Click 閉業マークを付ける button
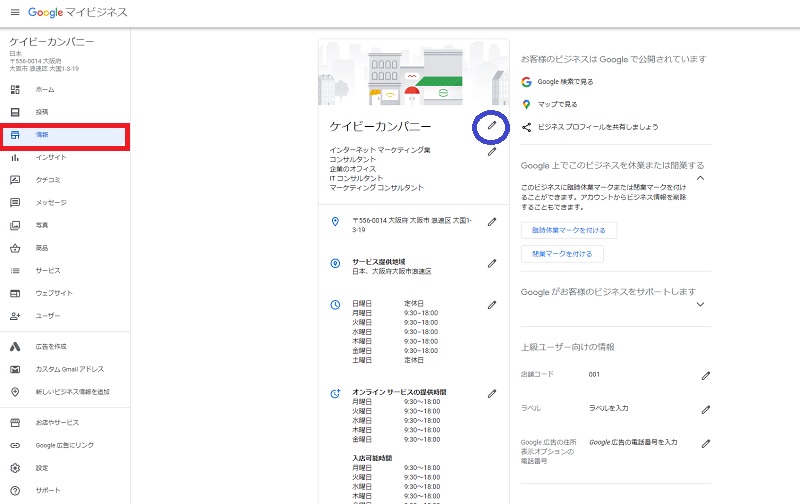This screenshot has height=504, width=800. tap(562, 254)
